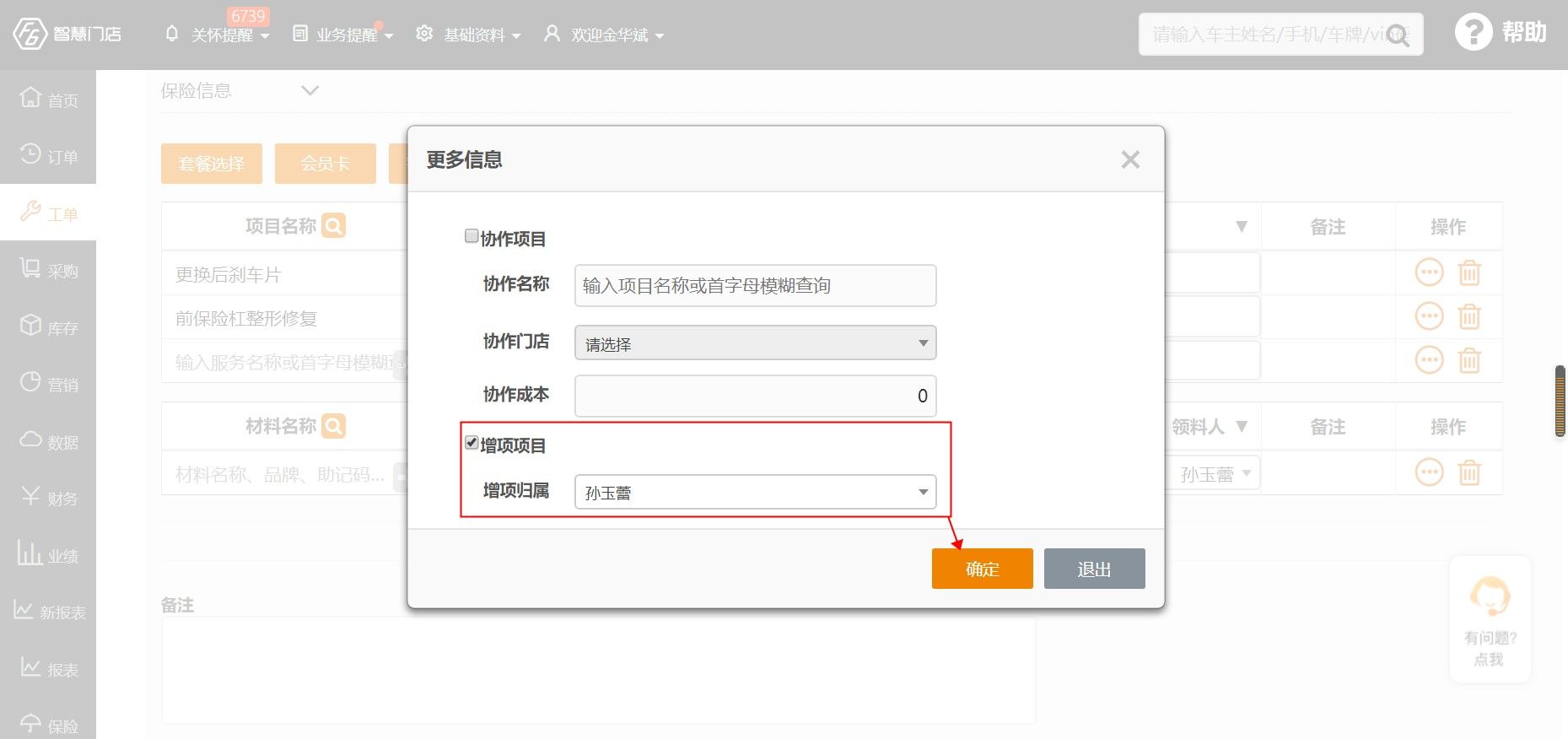
Task: Open 保险 in sidebar
Action: [48, 724]
